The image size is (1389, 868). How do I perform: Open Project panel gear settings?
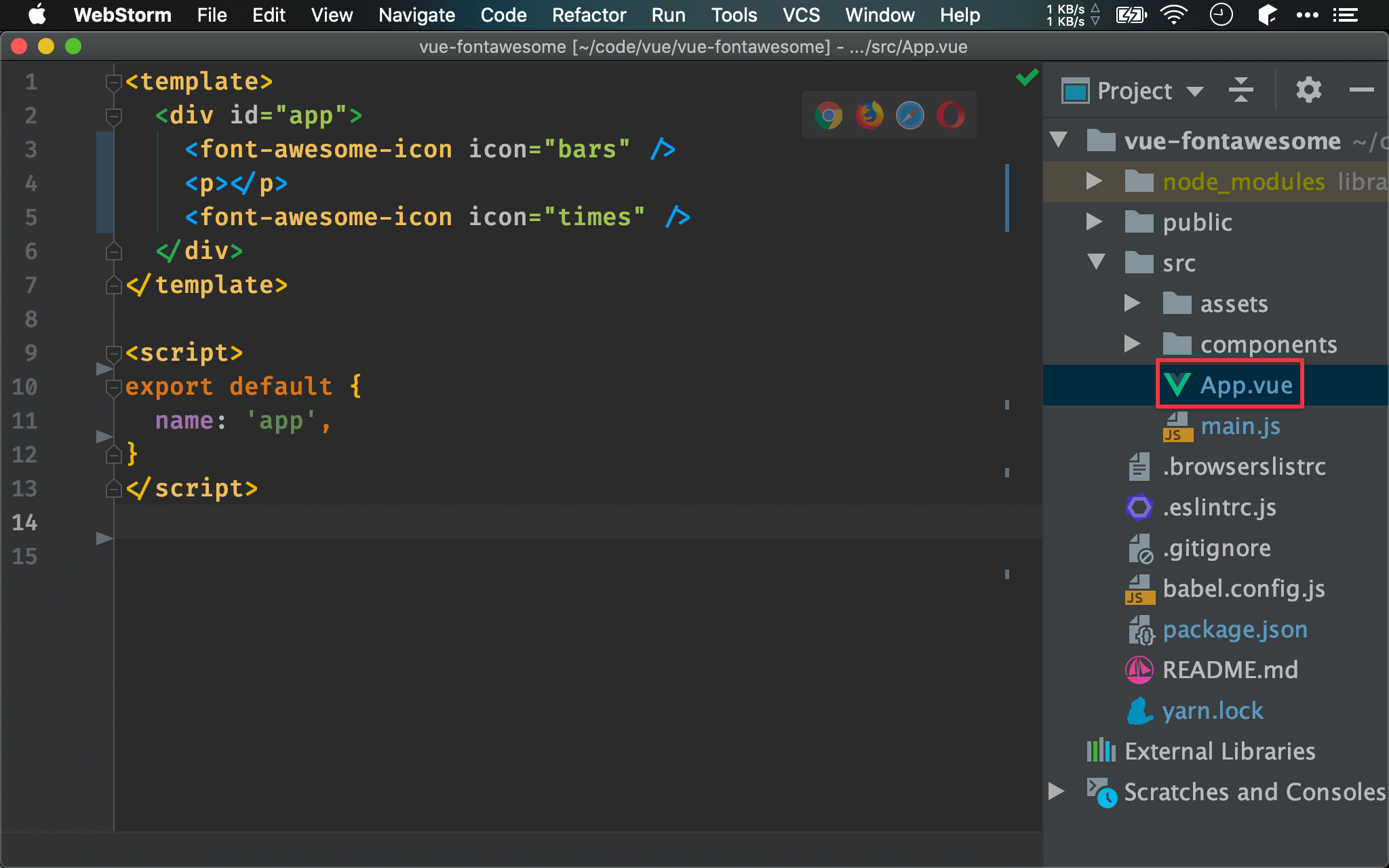[1308, 90]
